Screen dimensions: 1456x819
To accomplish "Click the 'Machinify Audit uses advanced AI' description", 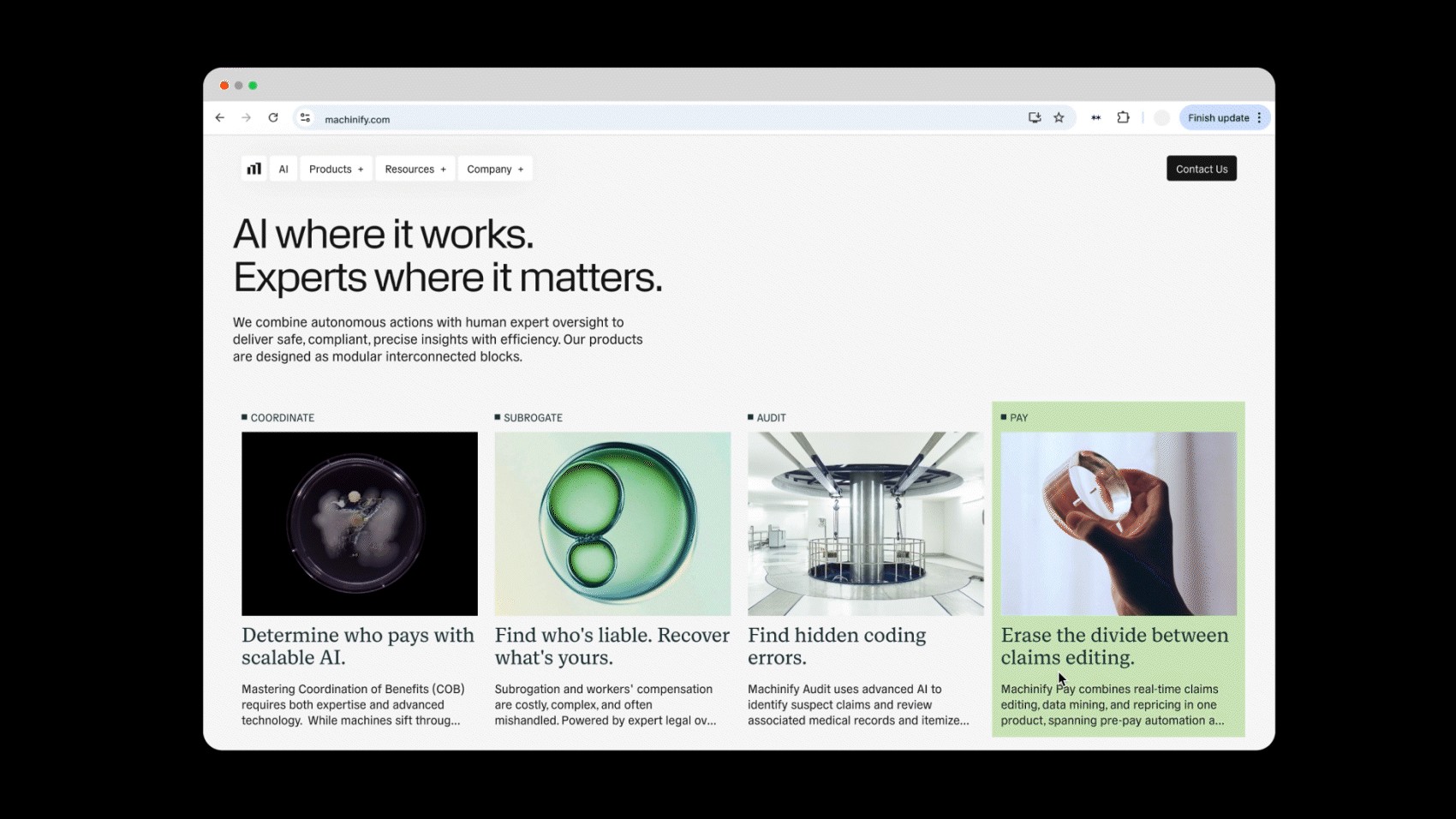I will pos(858,705).
